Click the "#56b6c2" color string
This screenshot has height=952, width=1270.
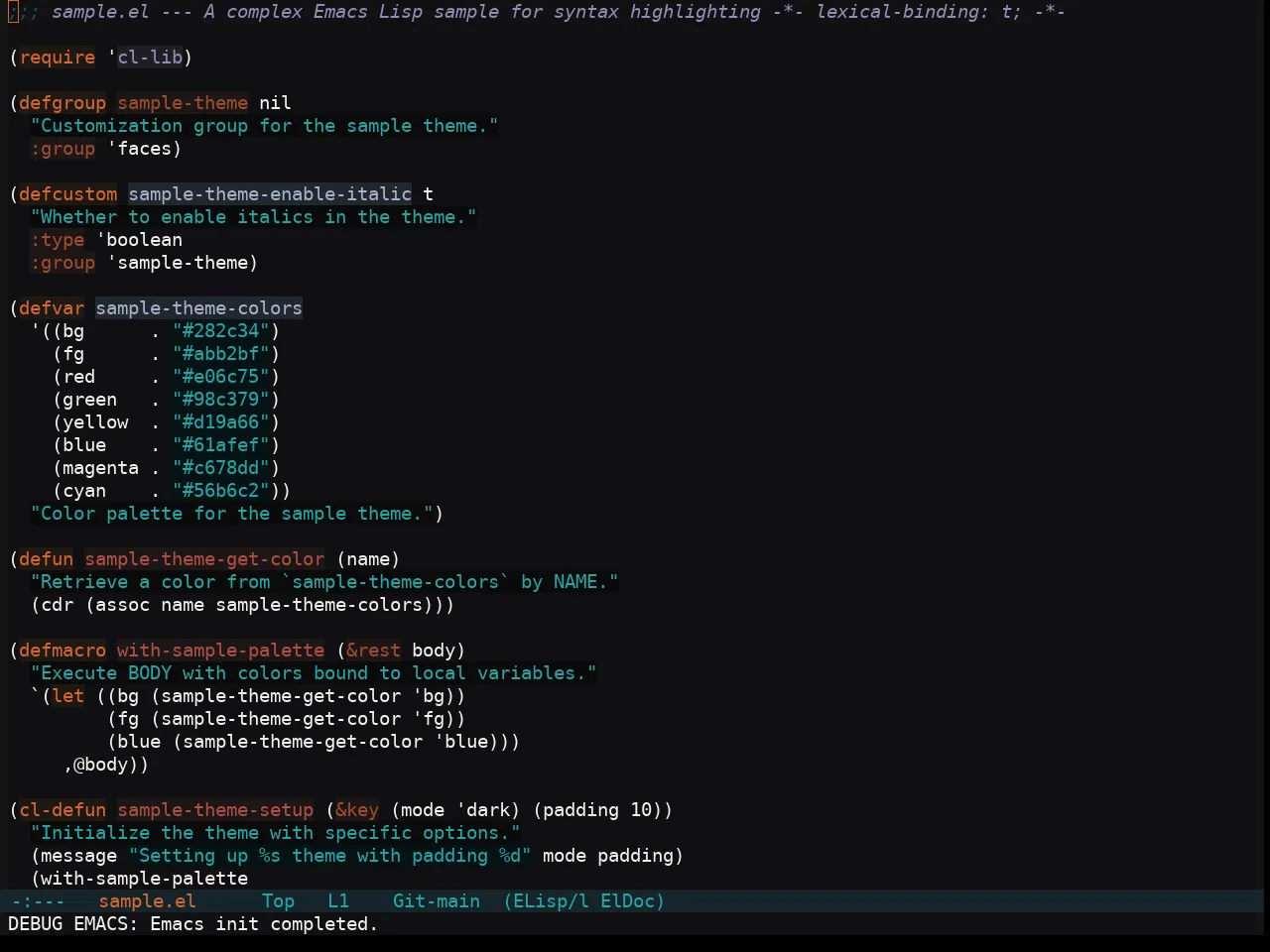pyautogui.click(x=221, y=491)
